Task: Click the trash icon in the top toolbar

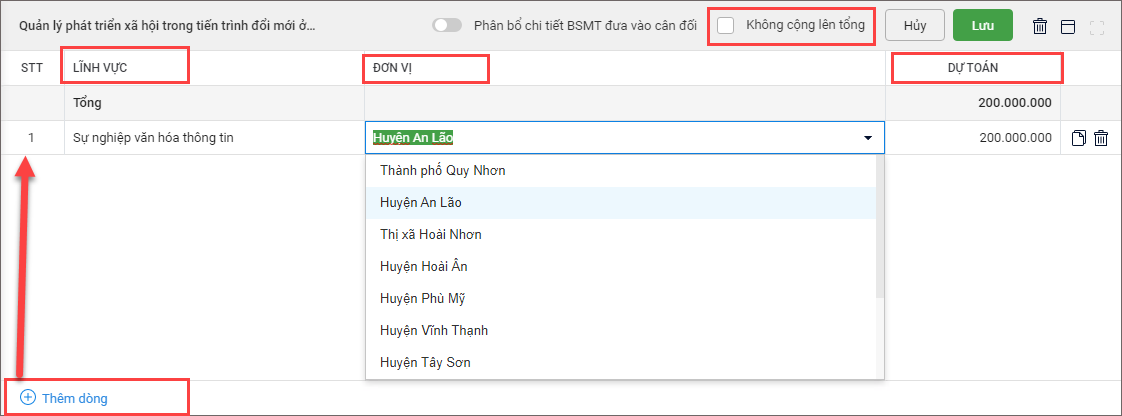Action: [1040, 26]
